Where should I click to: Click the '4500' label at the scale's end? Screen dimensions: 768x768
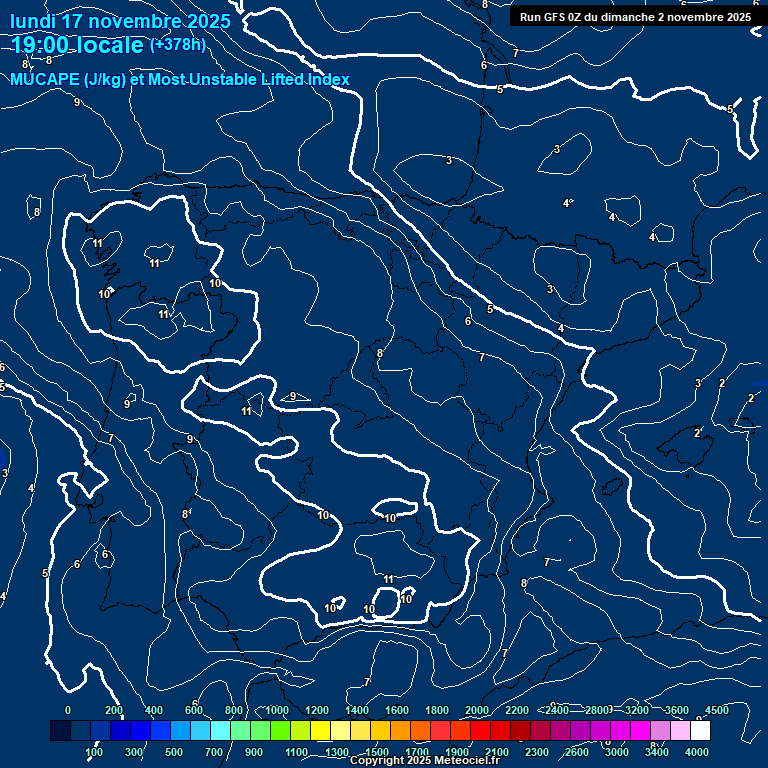(717, 710)
